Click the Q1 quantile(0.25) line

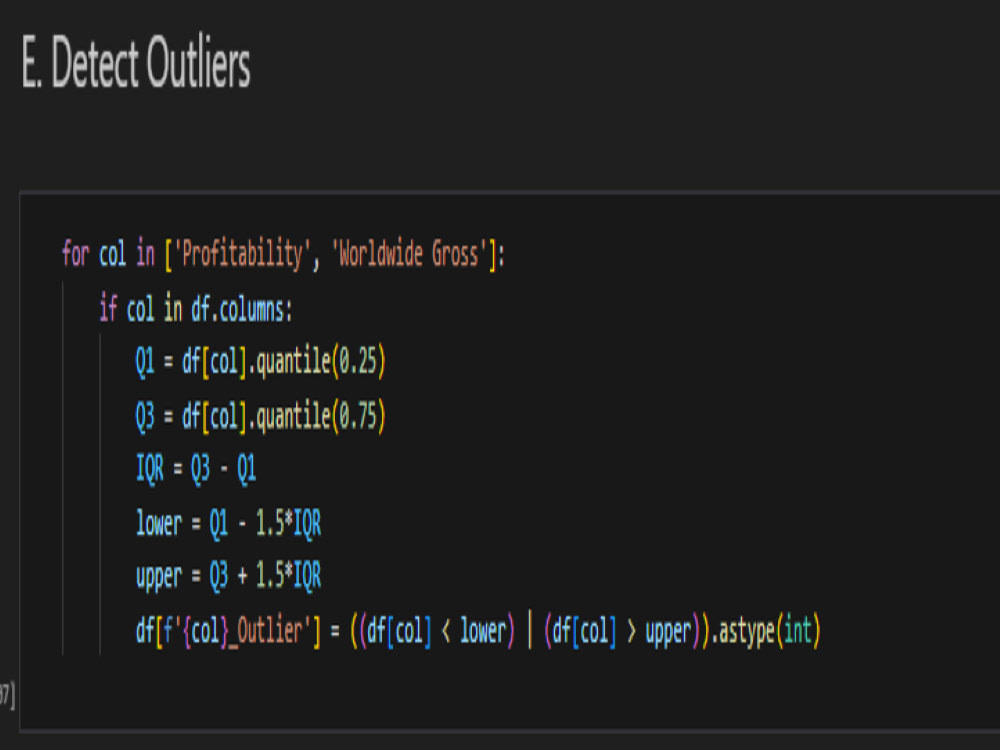point(260,362)
